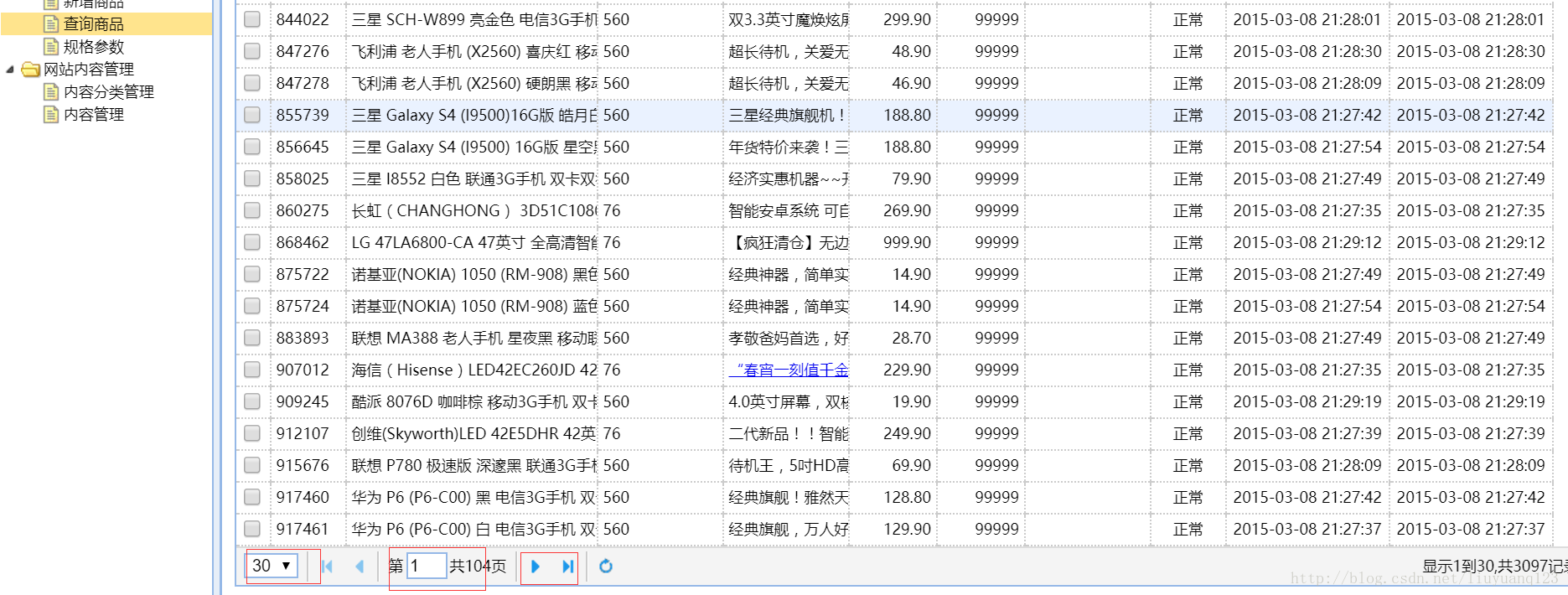Screen dimensions: 1568x595
Task: Go to the first page of results
Action: pyautogui.click(x=328, y=567)
